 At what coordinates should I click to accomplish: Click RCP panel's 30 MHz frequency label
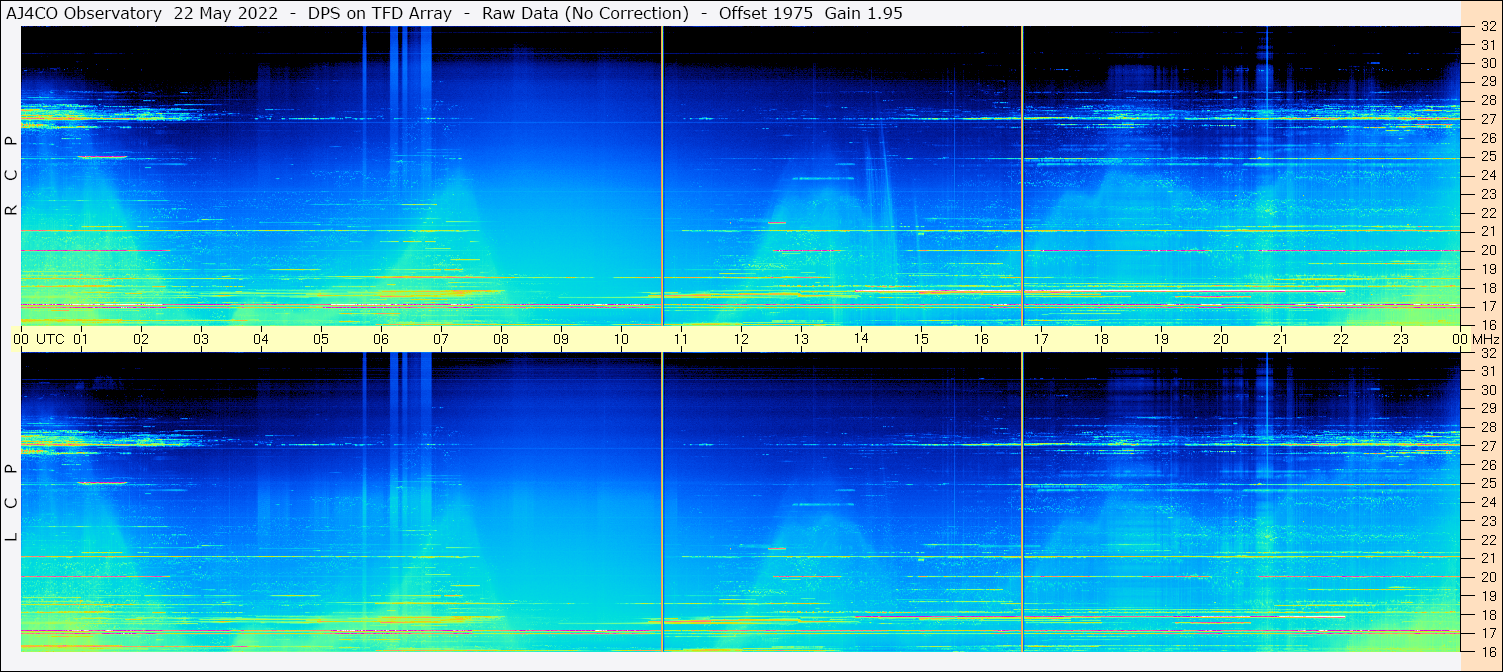(x=1488, y=63)
